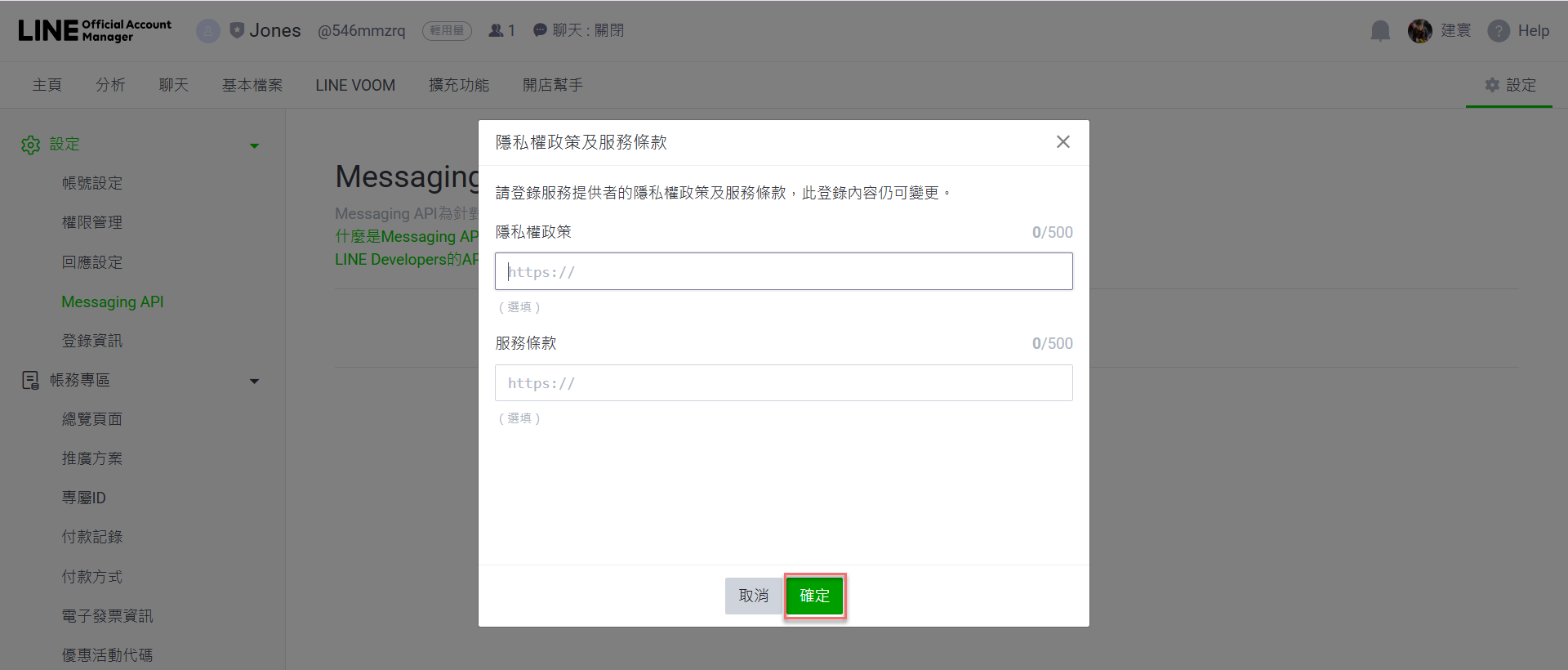Click the 取消 cancel button
This screenshot has height=670, width=1568.
tap(754, 596)
